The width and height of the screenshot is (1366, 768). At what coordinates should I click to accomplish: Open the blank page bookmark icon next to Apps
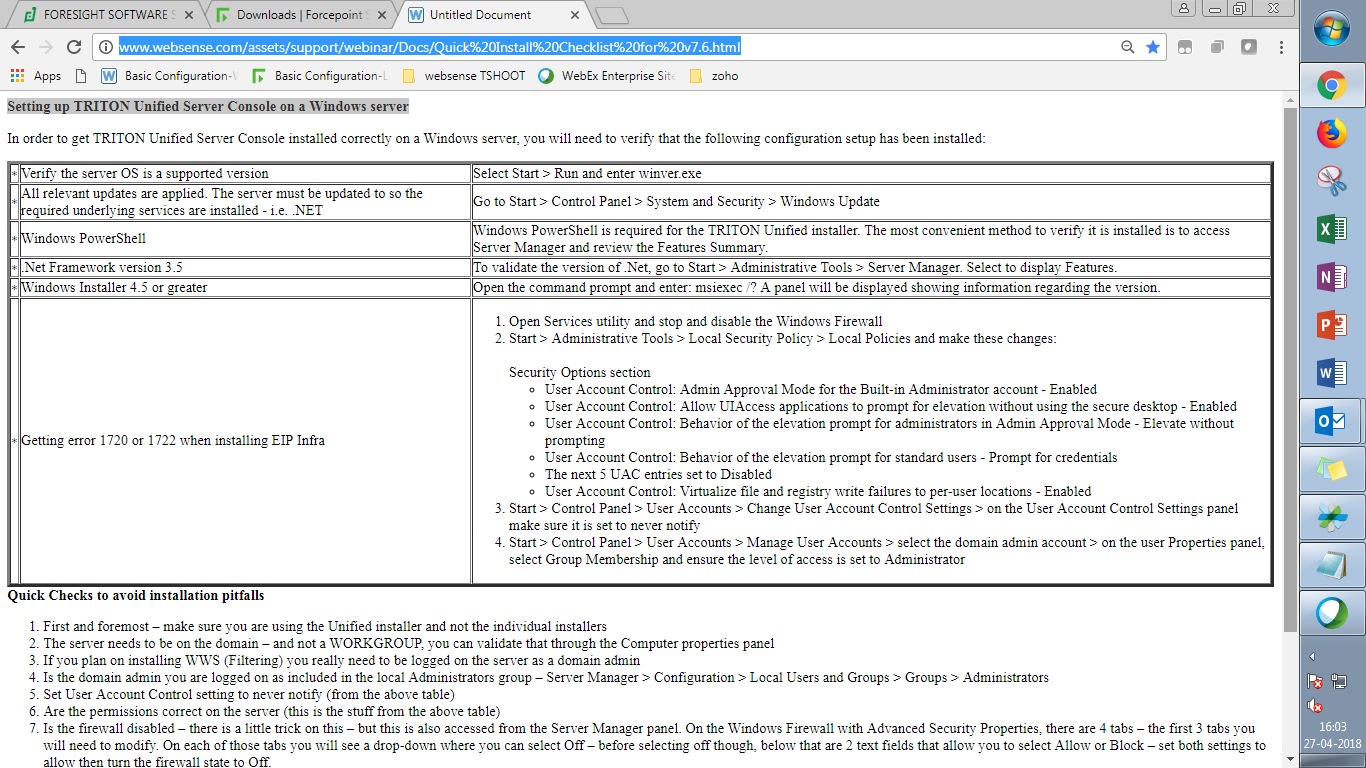[x=81, y=76]
